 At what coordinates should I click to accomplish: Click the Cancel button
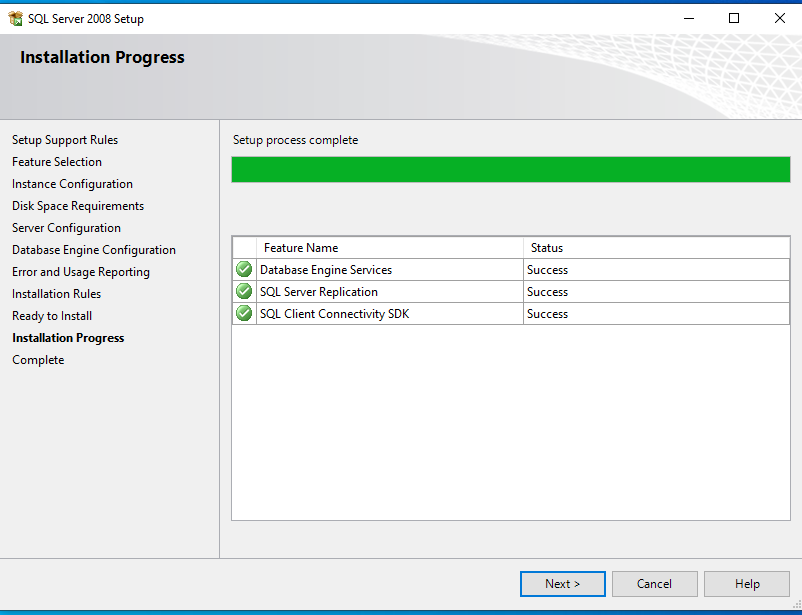[654, 584]
